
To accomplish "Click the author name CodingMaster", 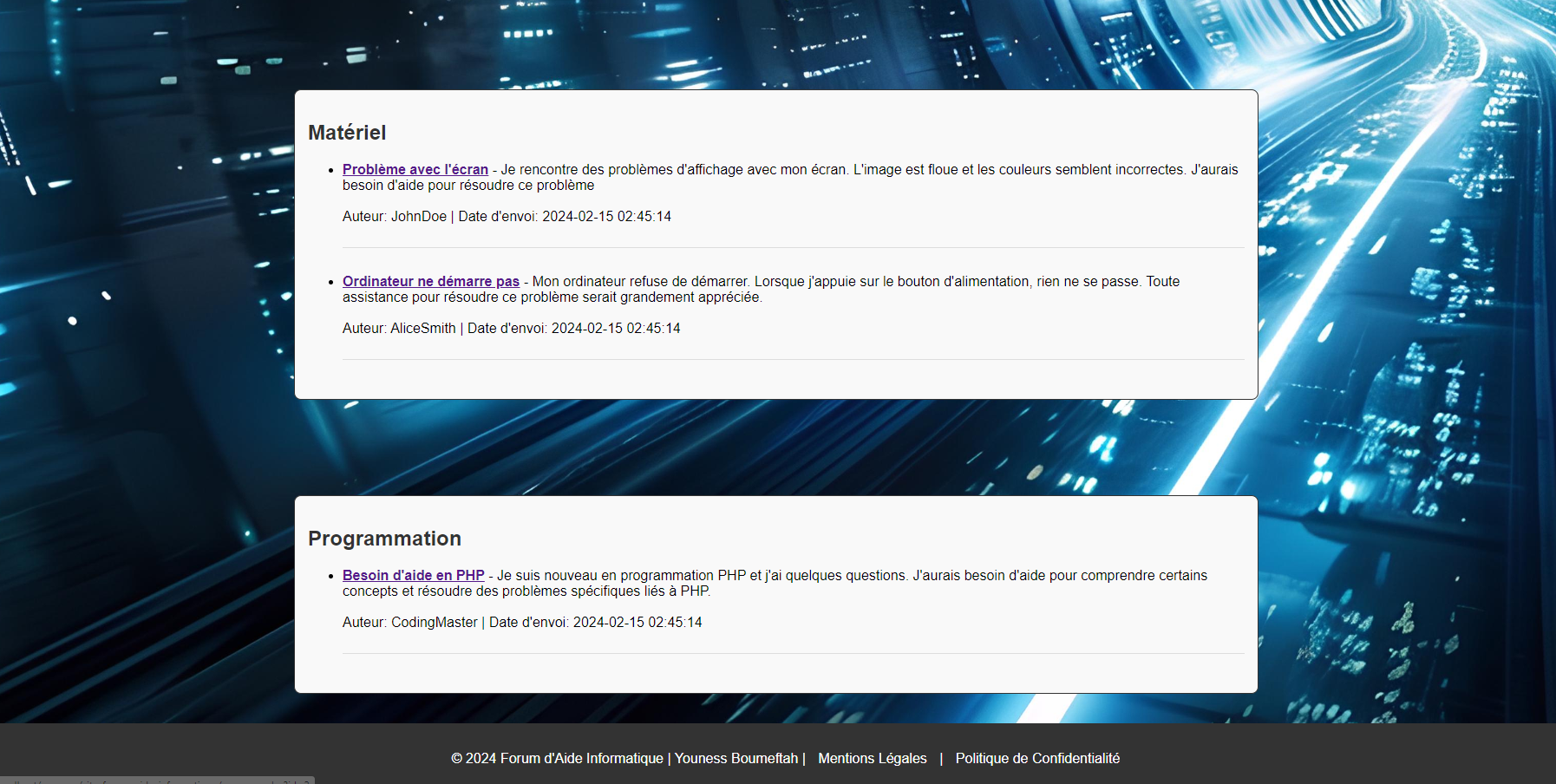I will 434,623.
